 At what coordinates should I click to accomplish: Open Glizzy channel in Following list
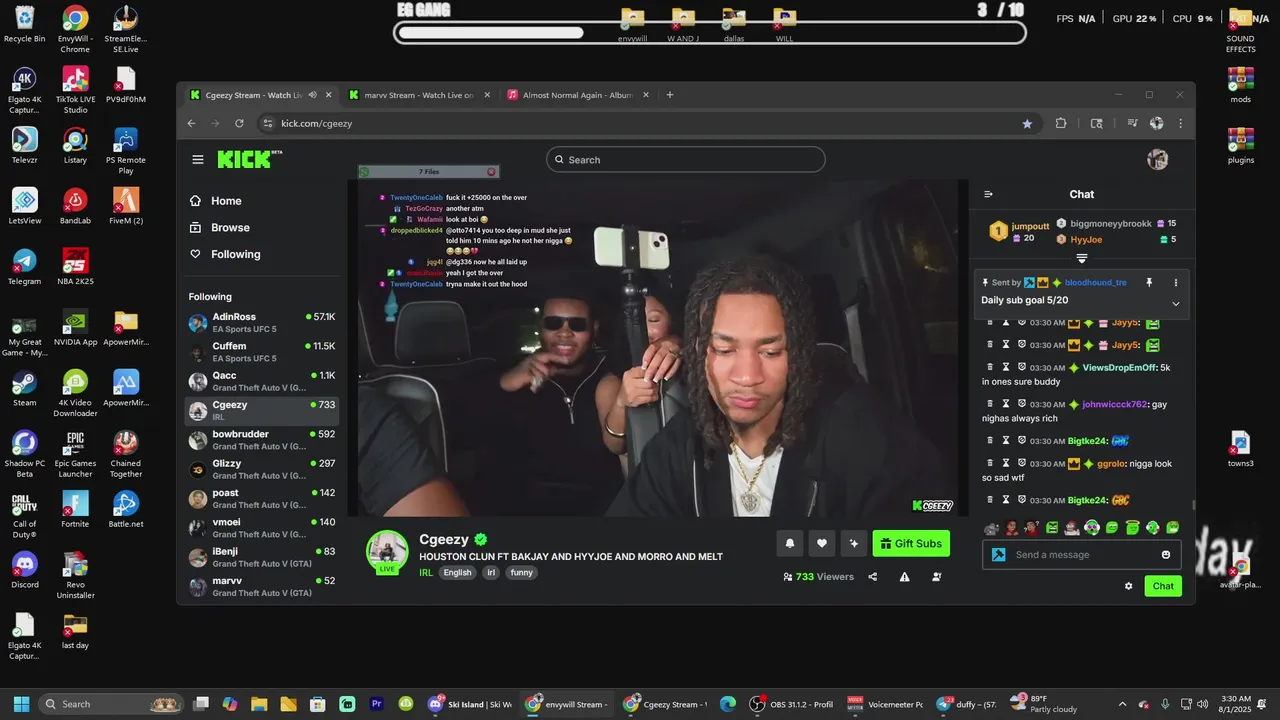click(x=262, y=469)
